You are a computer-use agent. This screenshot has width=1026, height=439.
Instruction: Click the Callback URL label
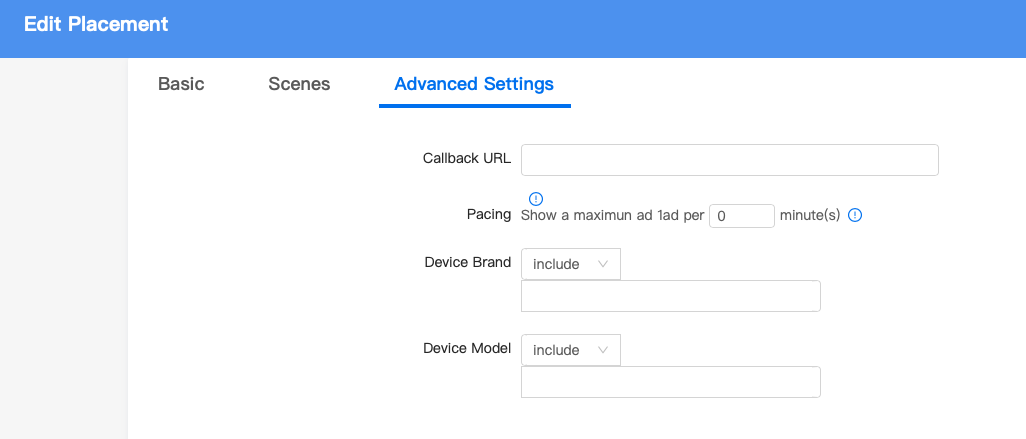[x=467, y=158]
